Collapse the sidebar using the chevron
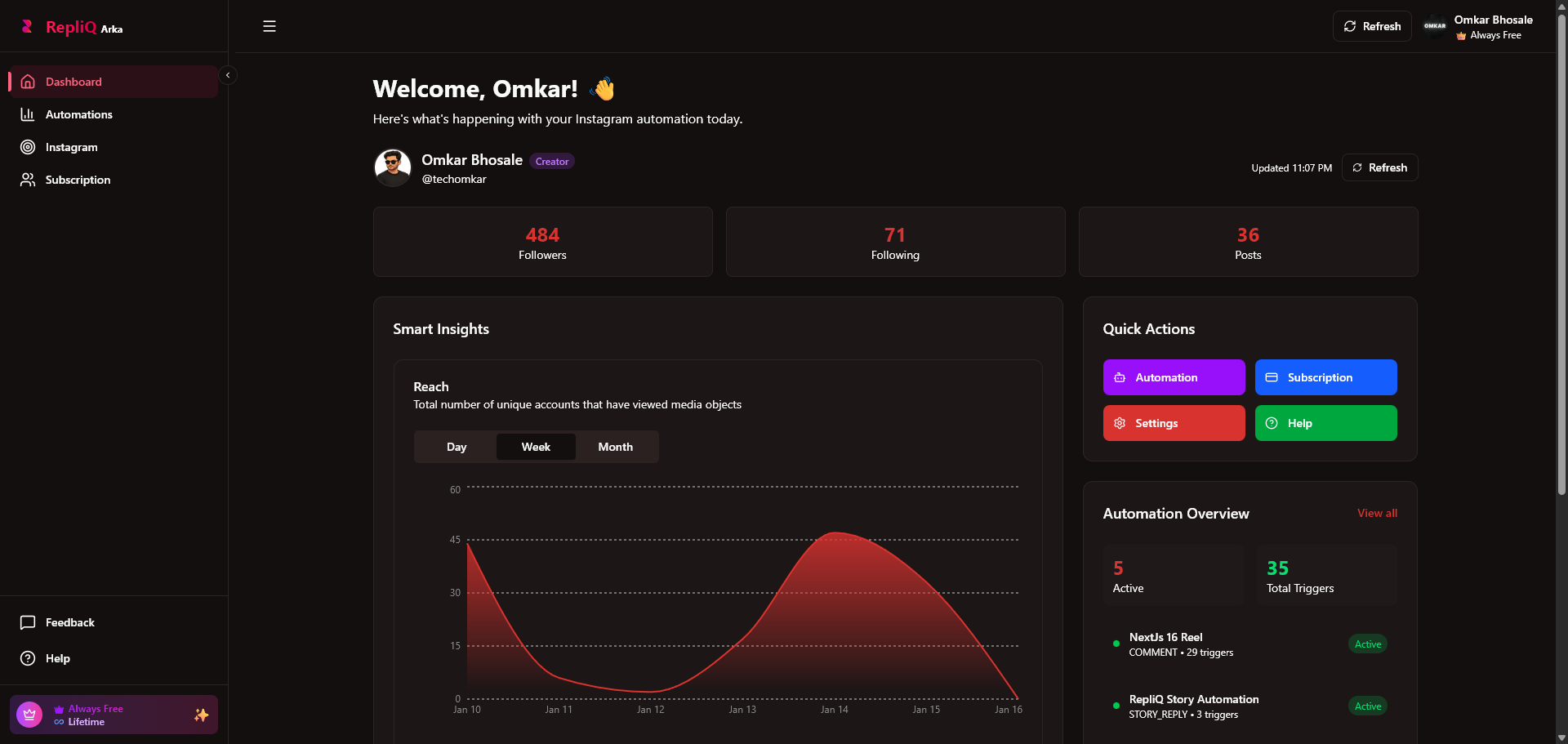1568x744 pixels. 228,74
